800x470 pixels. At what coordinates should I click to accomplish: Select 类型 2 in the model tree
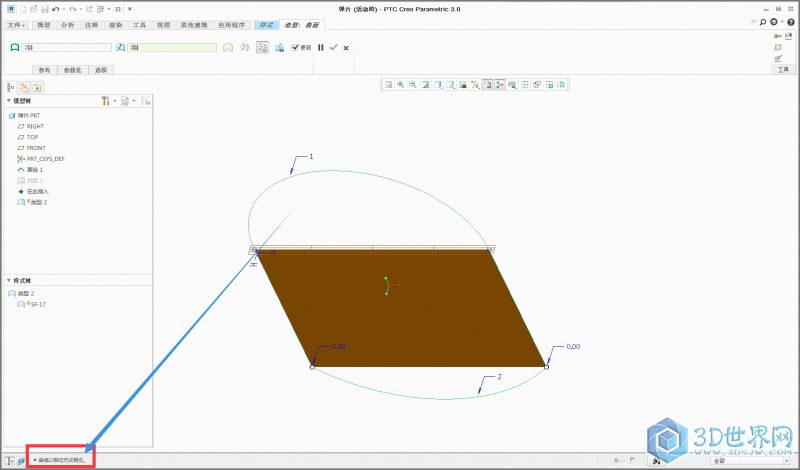[32, 203]
